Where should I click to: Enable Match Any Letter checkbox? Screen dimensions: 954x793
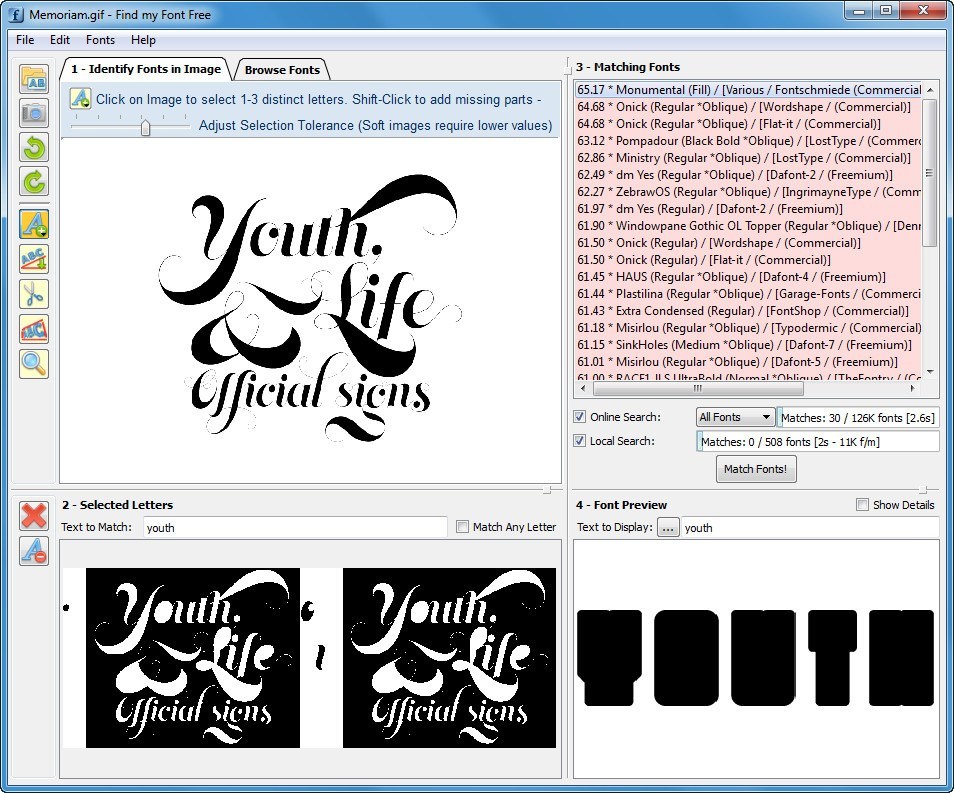tap(462, 527)
